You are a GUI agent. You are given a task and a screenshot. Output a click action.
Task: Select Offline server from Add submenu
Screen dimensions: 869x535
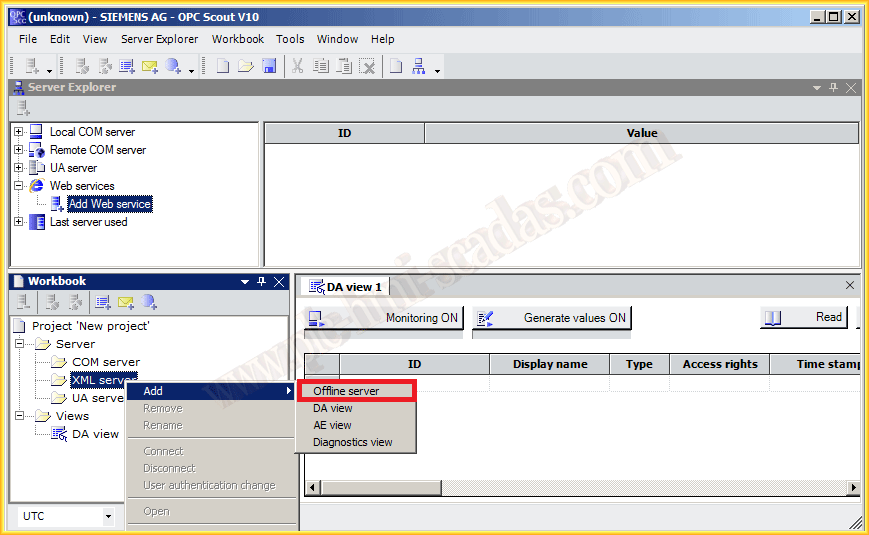[346, 391]
